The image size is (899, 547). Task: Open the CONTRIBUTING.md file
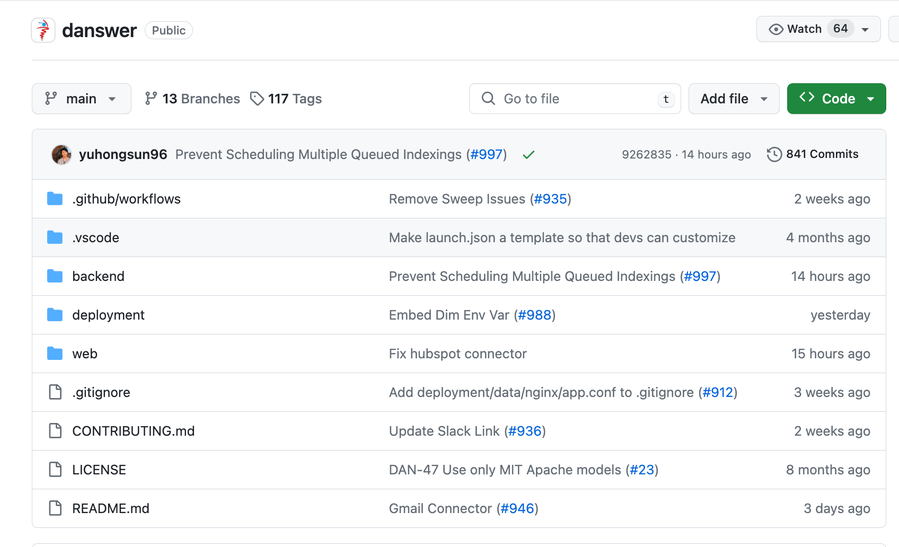(x=133, y=431)
